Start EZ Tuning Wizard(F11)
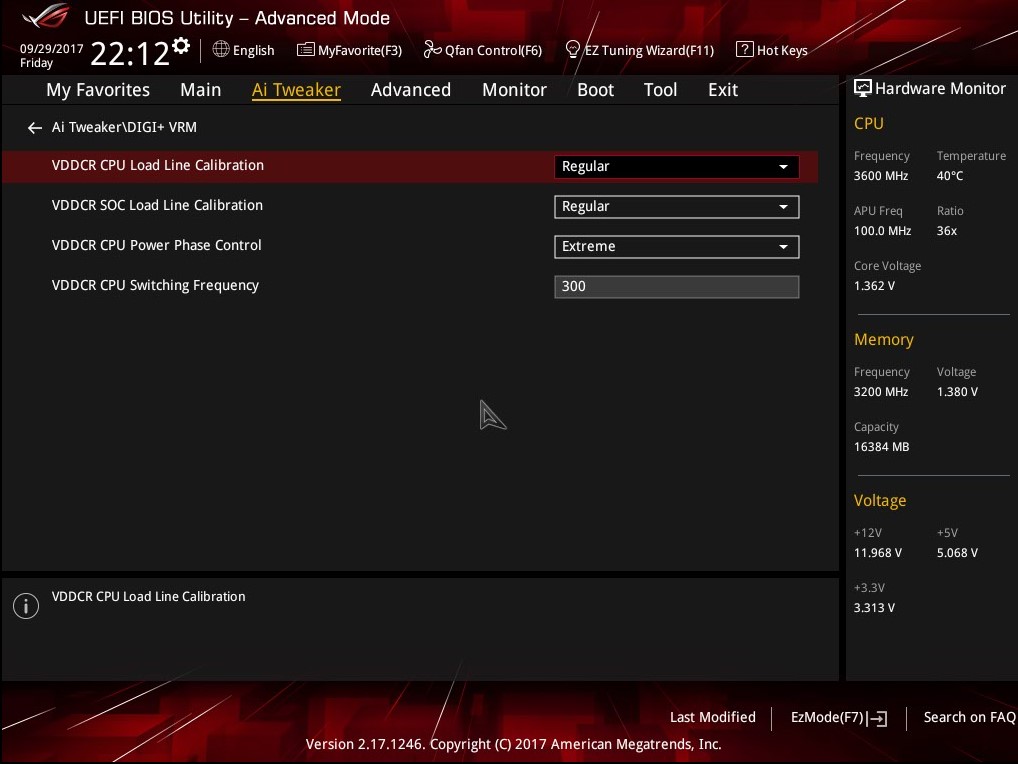1018x764 pixels. 639,50
